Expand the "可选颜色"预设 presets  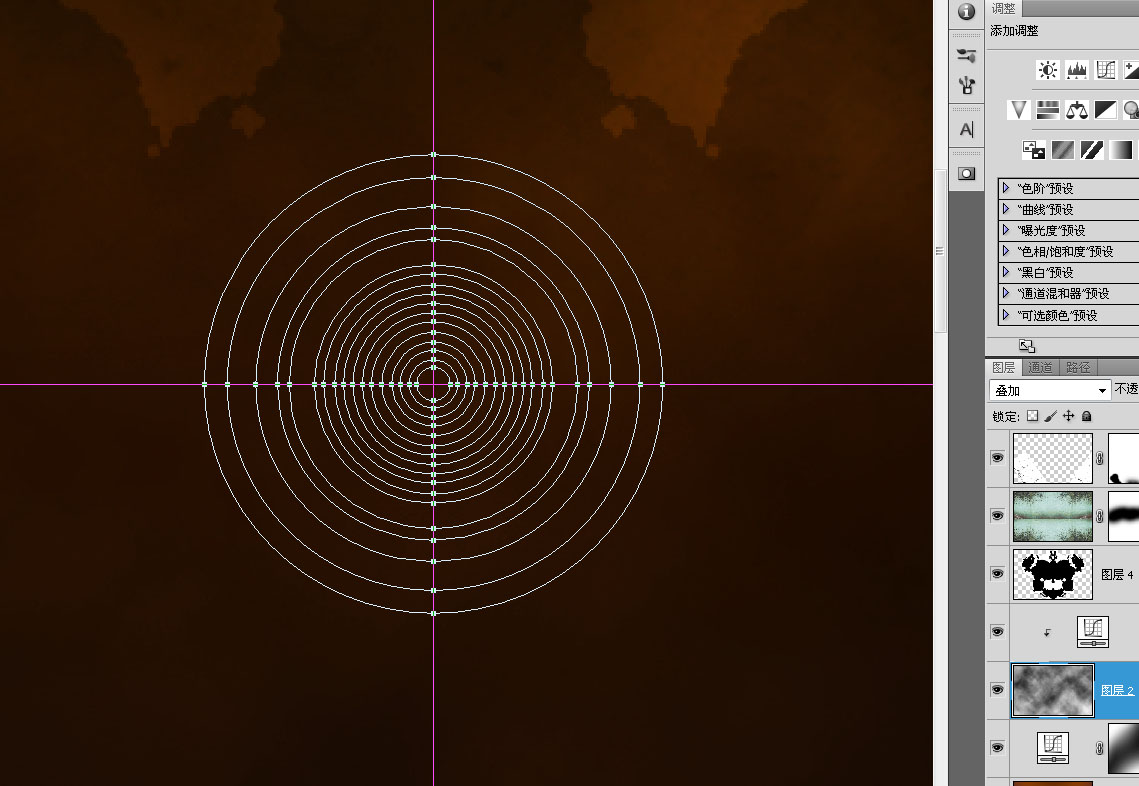[x=1006, y=315]
